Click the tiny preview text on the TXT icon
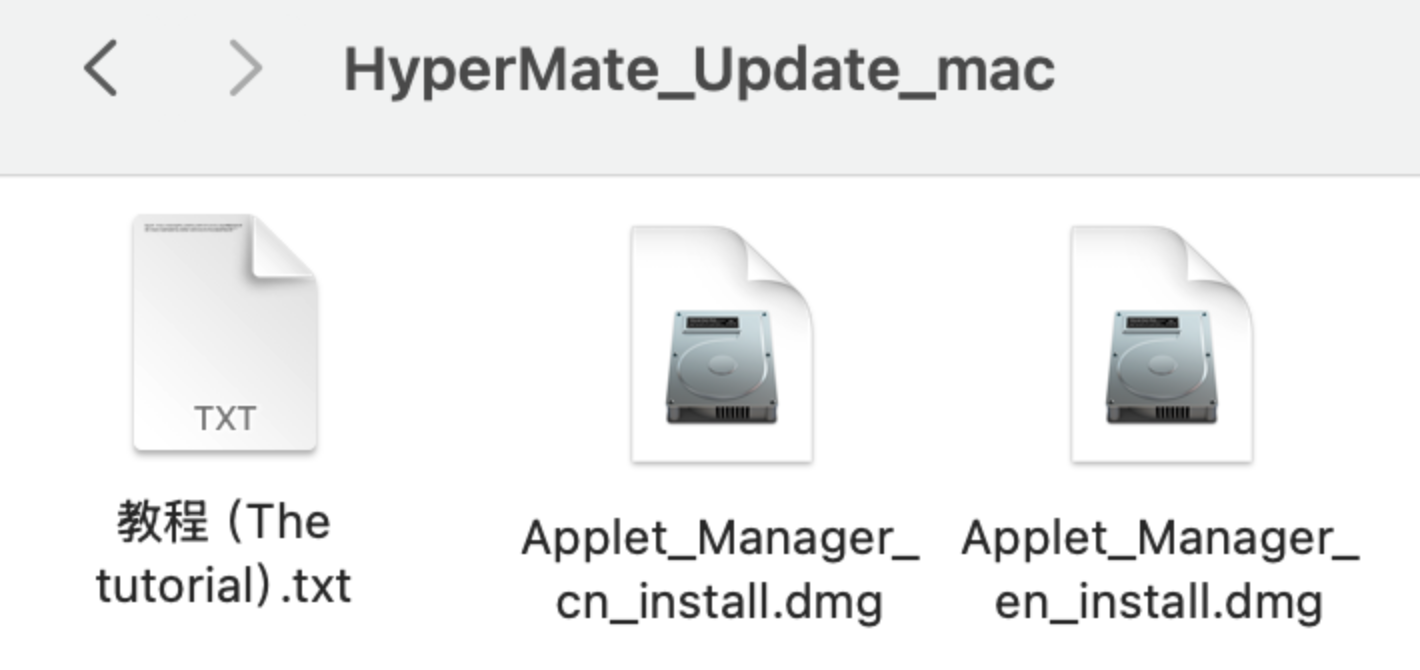The image size is (1420, 670). [x=193, y=228]
